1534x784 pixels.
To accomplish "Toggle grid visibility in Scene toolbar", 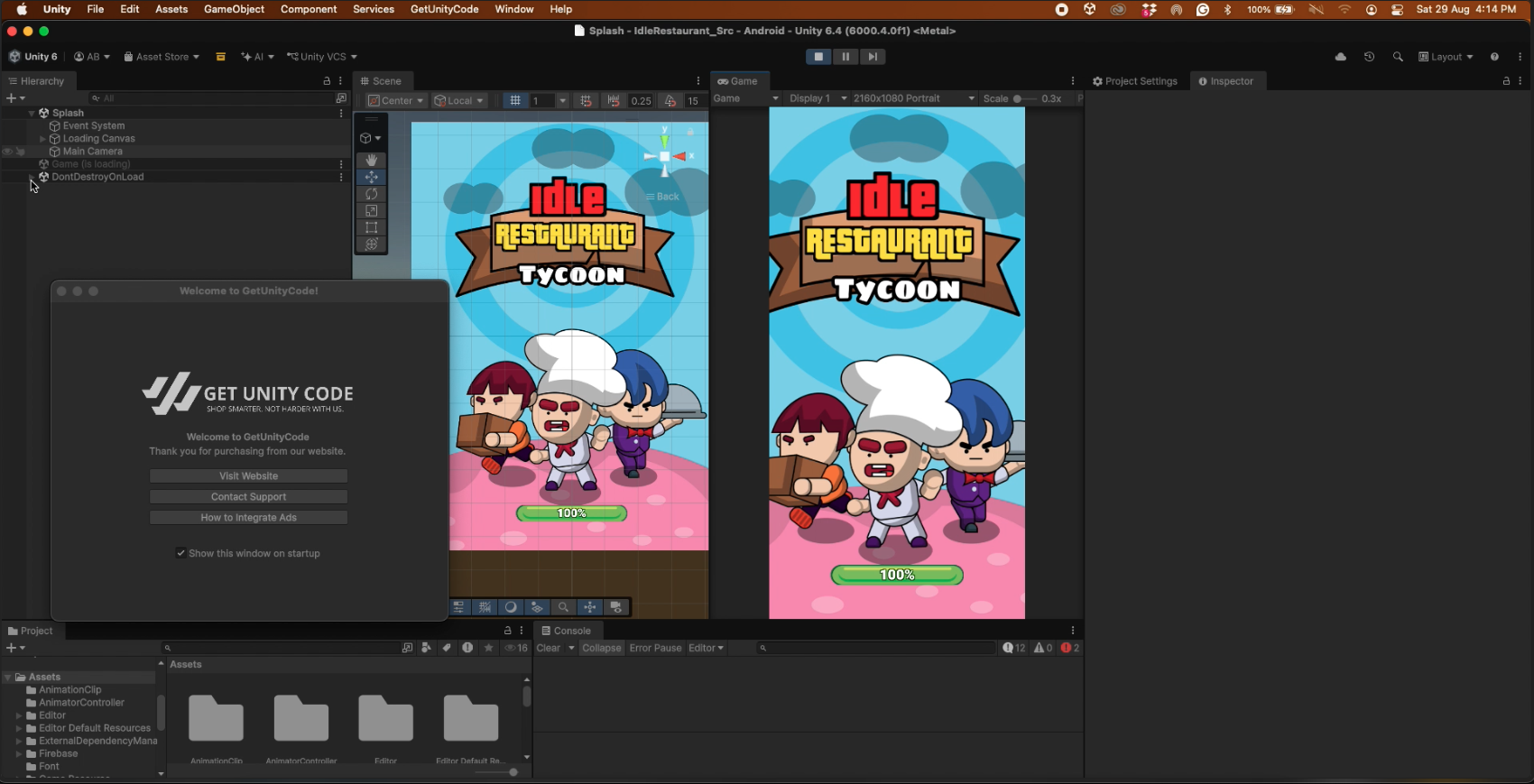I will [x=515, y=101].
